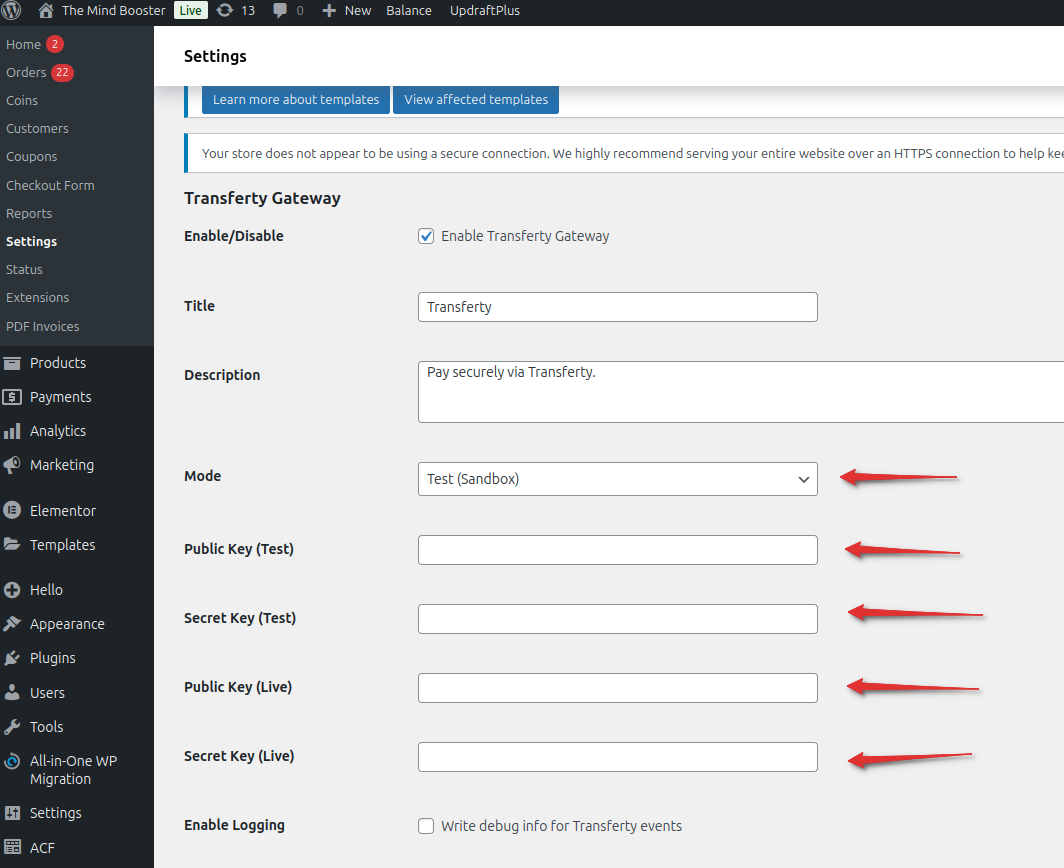Click Learn more about templates button

(x=296, y=100)
